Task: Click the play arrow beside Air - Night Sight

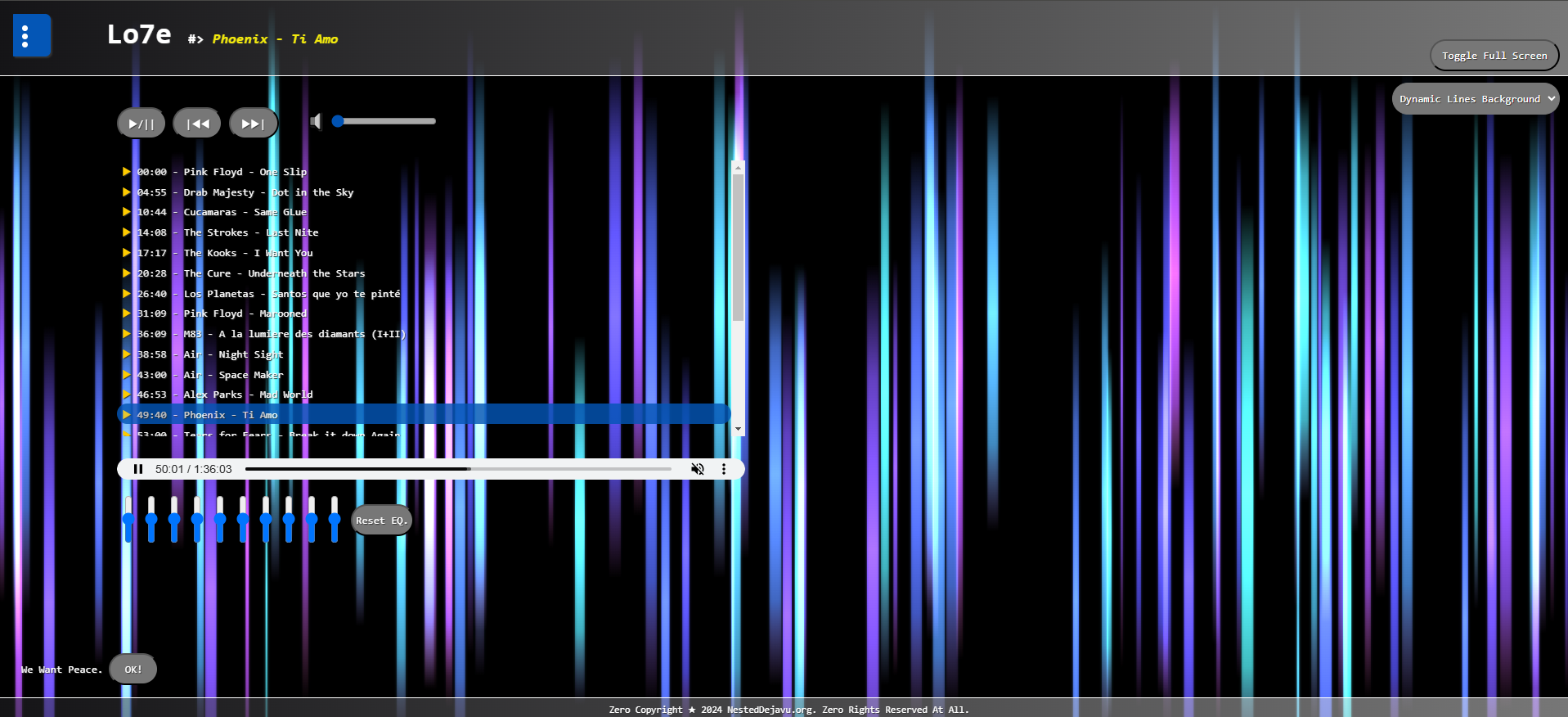Action: 127,354
